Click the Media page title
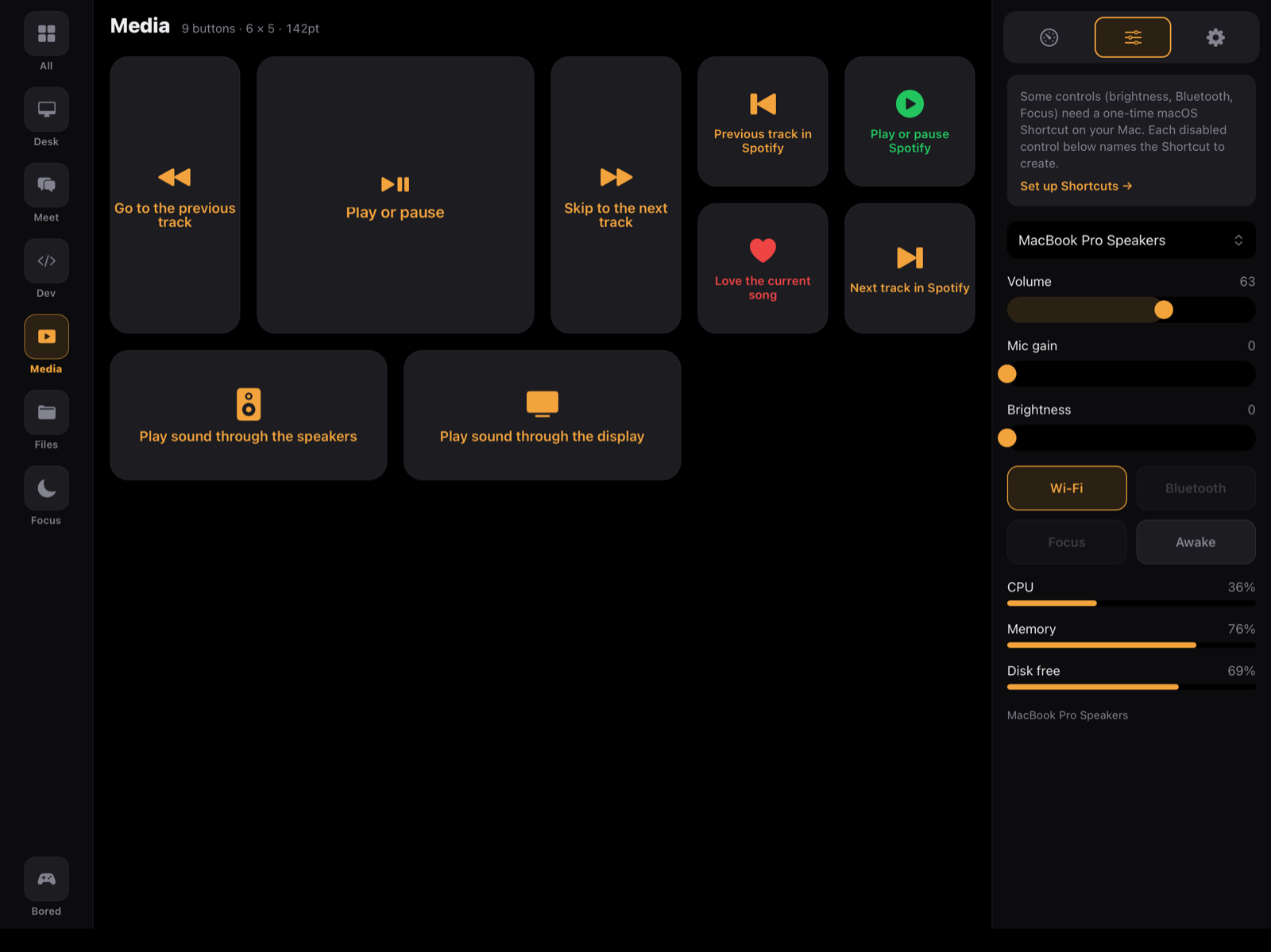 click(x=140, y=26)
